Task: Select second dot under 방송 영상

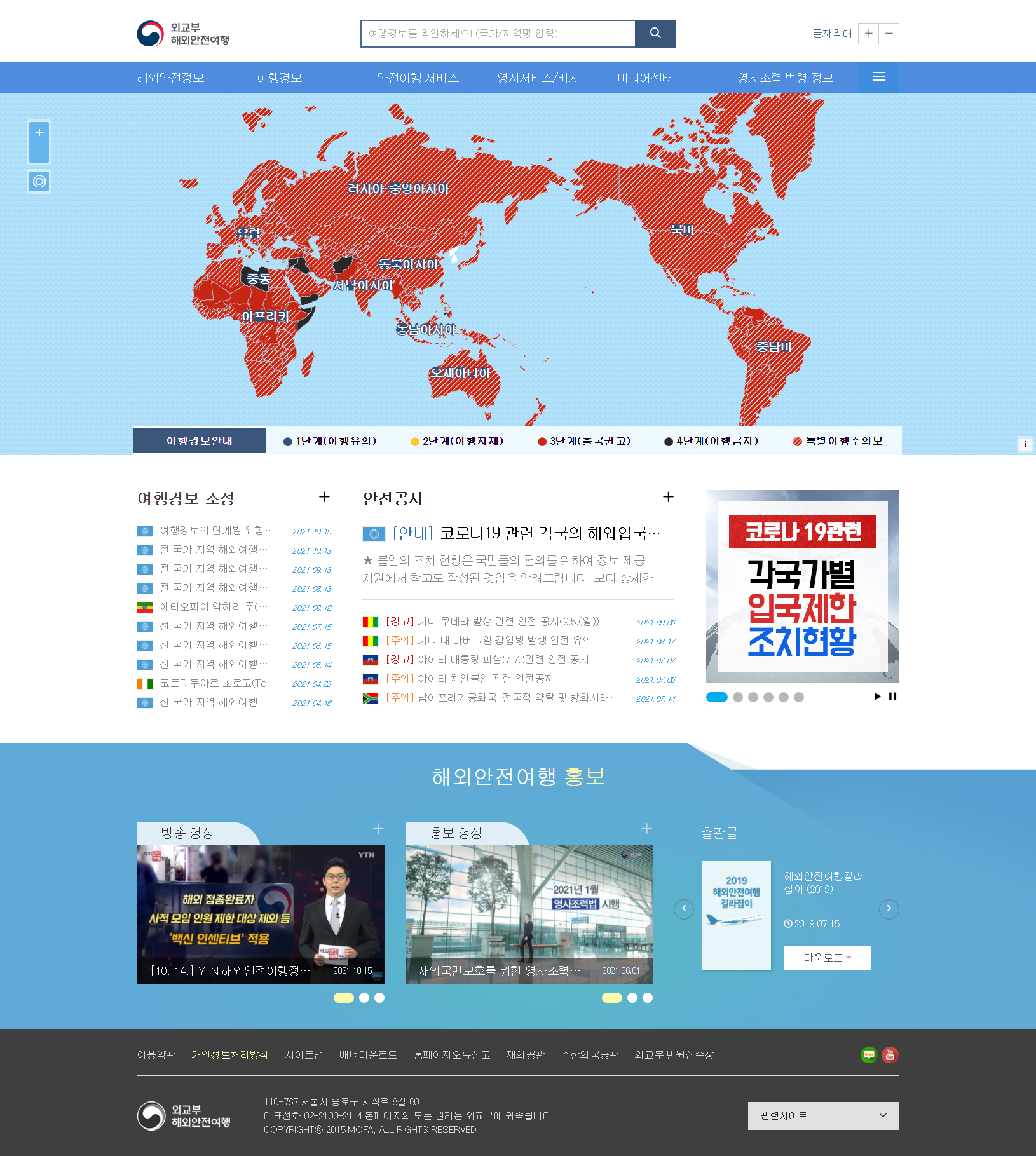Action: [364, 998]
